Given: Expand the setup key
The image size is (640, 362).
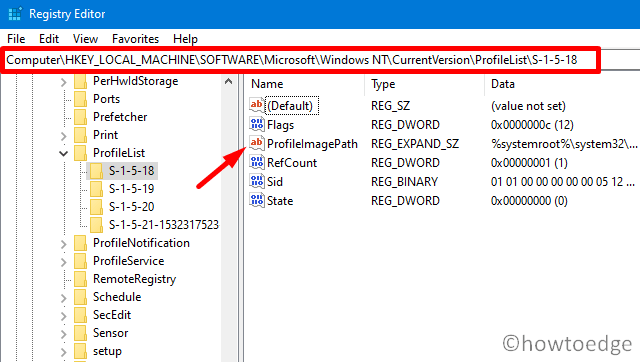Looking at the screenshot, I should tap(63, 352).
